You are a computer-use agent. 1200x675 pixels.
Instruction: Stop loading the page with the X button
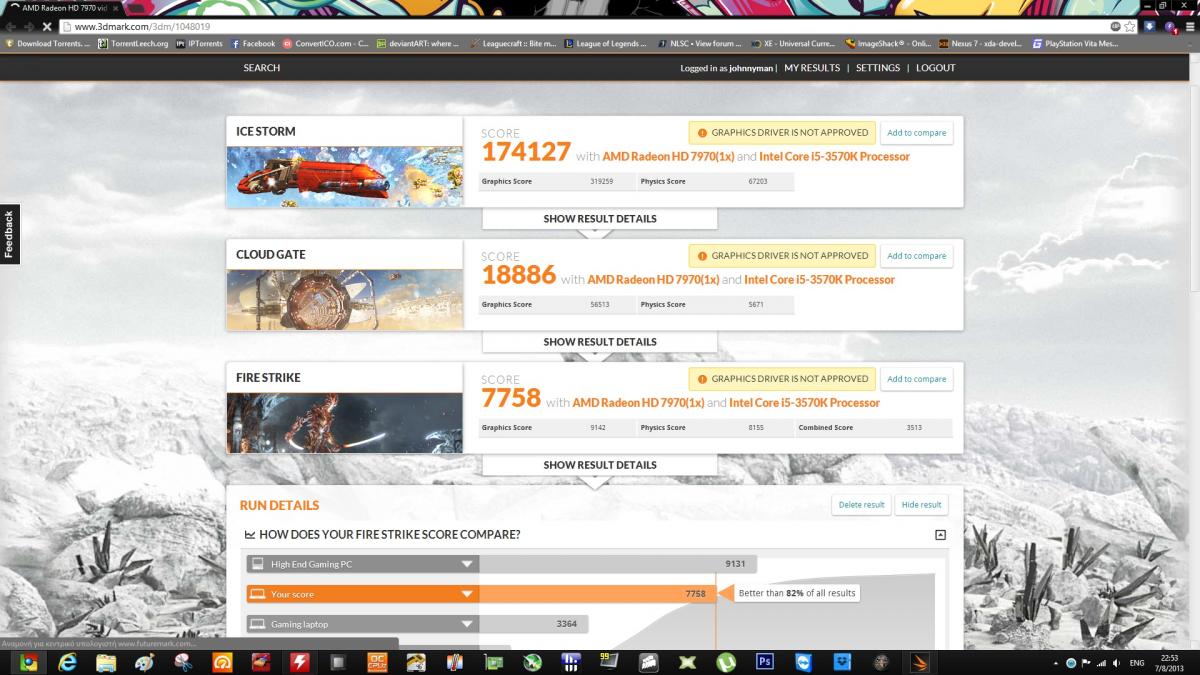47,26
